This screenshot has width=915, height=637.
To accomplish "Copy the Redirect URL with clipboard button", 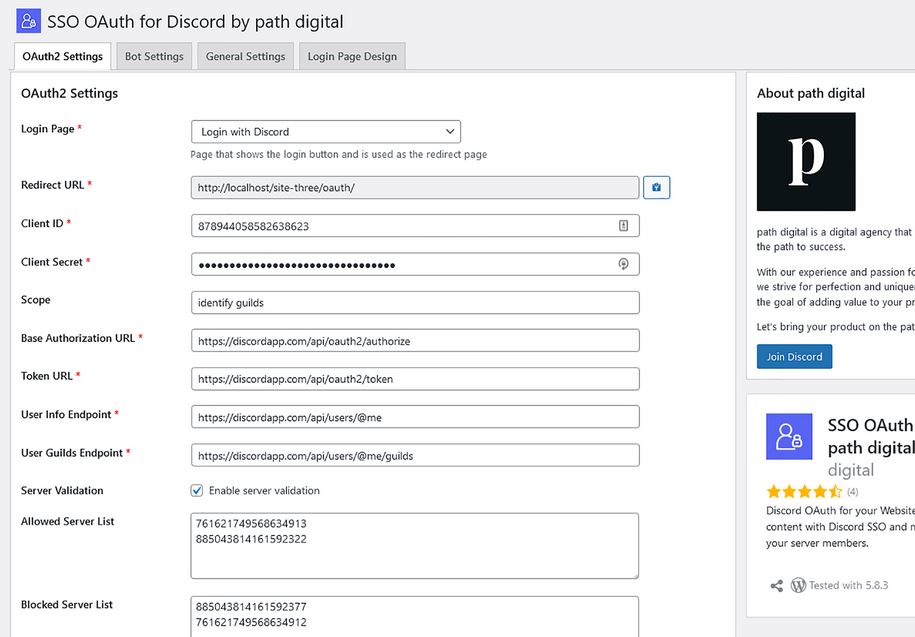I will pyautogui.click(x=656, y=187).
